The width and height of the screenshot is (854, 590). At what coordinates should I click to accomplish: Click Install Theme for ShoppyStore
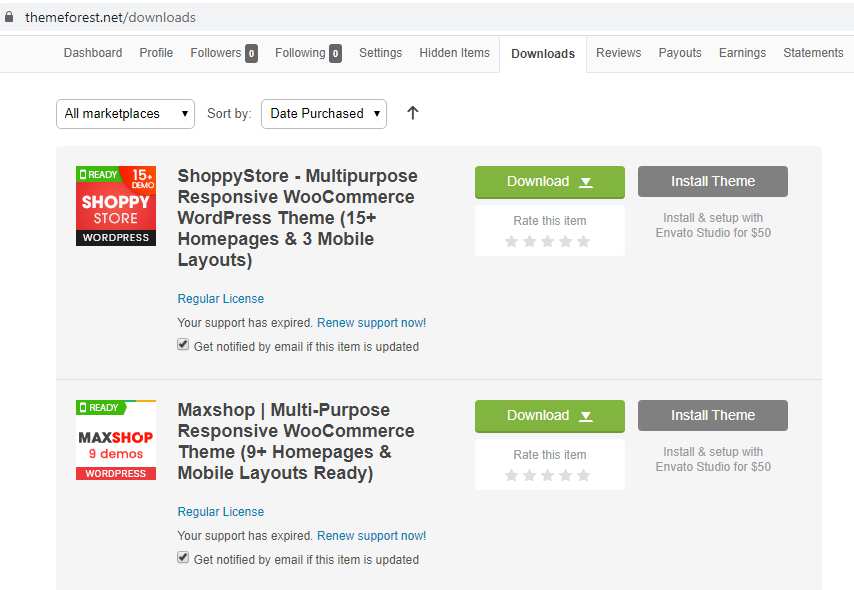(713, 181)
